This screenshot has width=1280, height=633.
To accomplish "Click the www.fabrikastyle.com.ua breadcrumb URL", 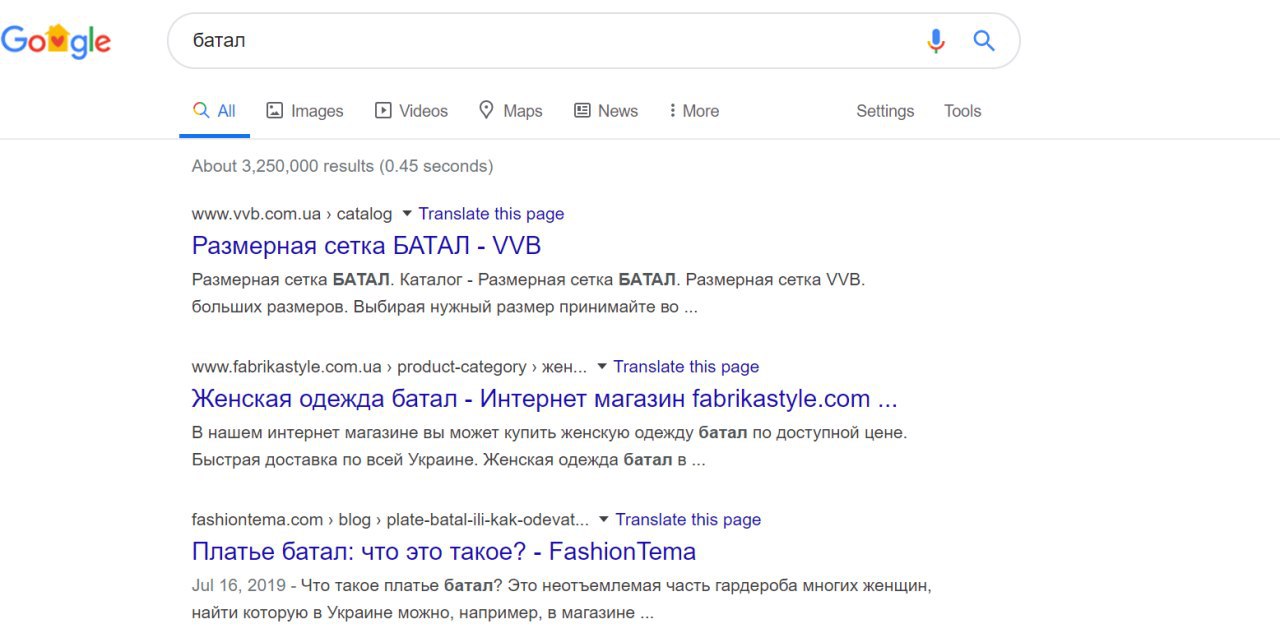I will click(389, 367).
